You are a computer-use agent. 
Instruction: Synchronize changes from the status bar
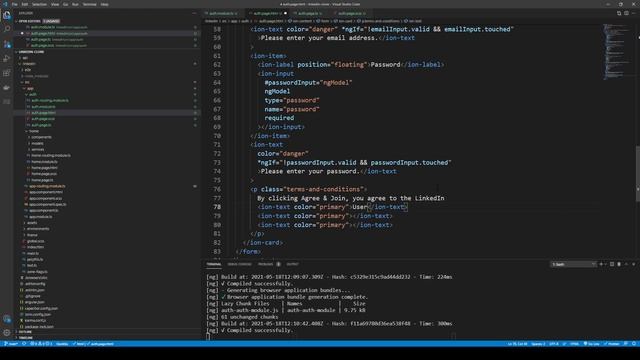(x=24, y=344)
